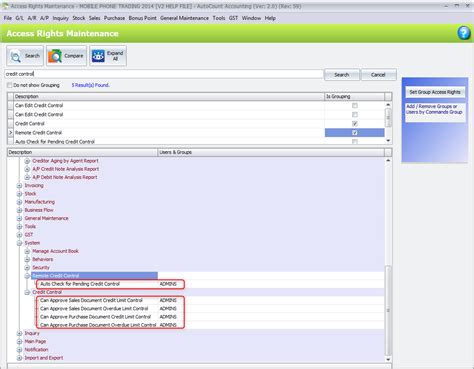Toggle Is Grouping checkbox for first Can Edit Credit Control row
474x369 pixels.
coord(355,105)
